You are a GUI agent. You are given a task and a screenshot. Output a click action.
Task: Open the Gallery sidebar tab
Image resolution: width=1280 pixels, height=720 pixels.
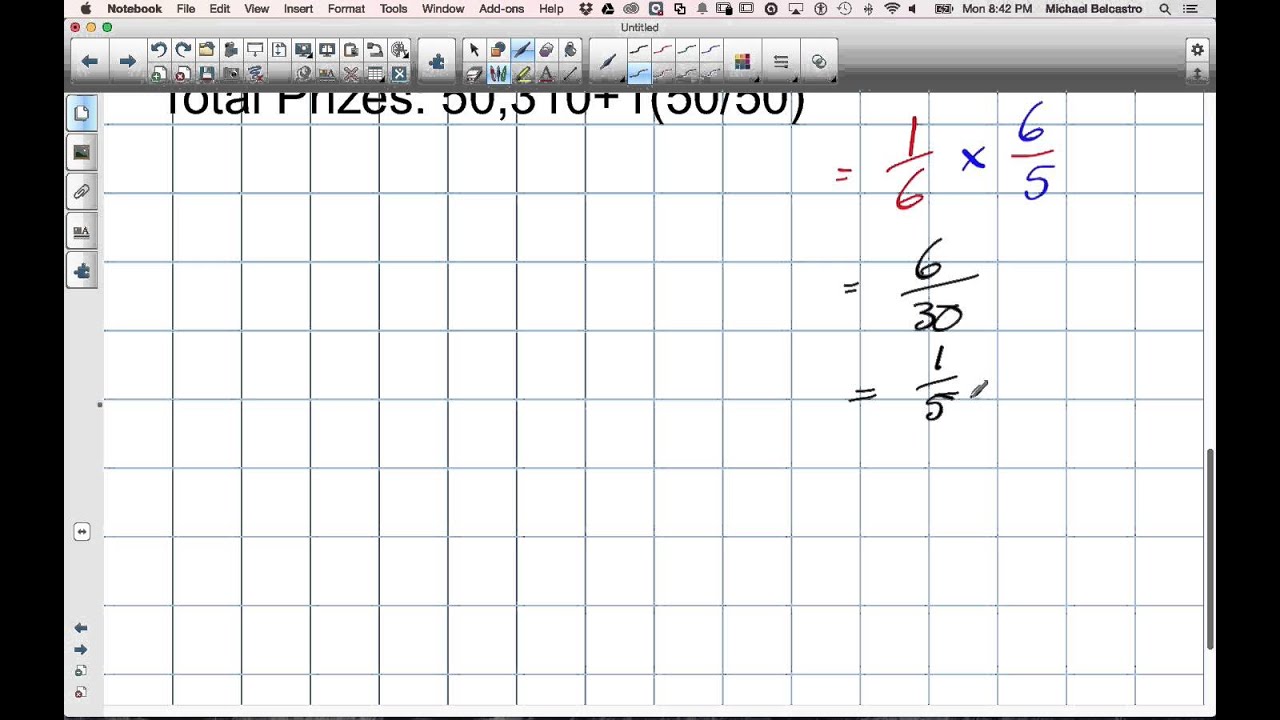pyautogui.click(x=81, y=153)
